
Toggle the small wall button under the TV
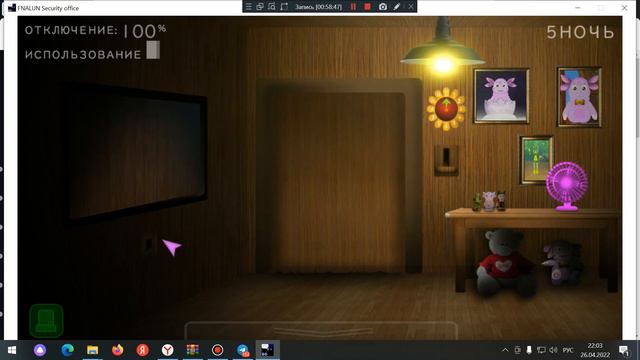[148, 244]
